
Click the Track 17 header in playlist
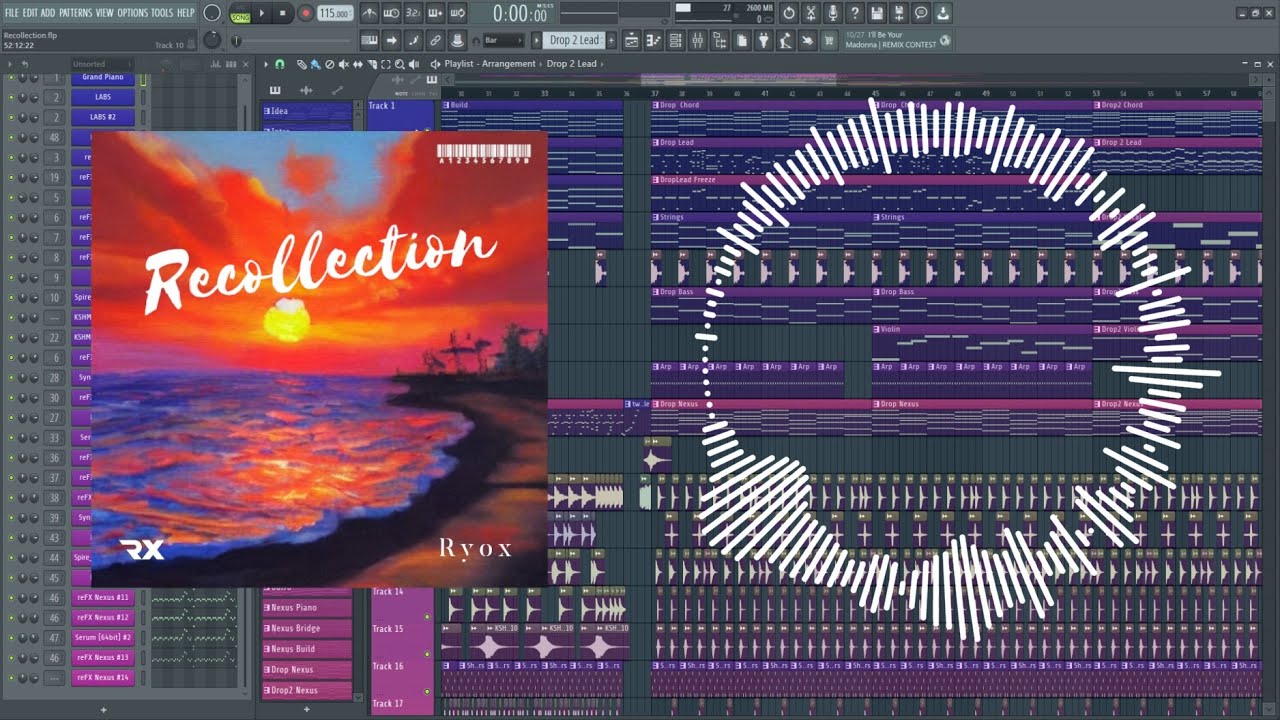coord(400,706)
